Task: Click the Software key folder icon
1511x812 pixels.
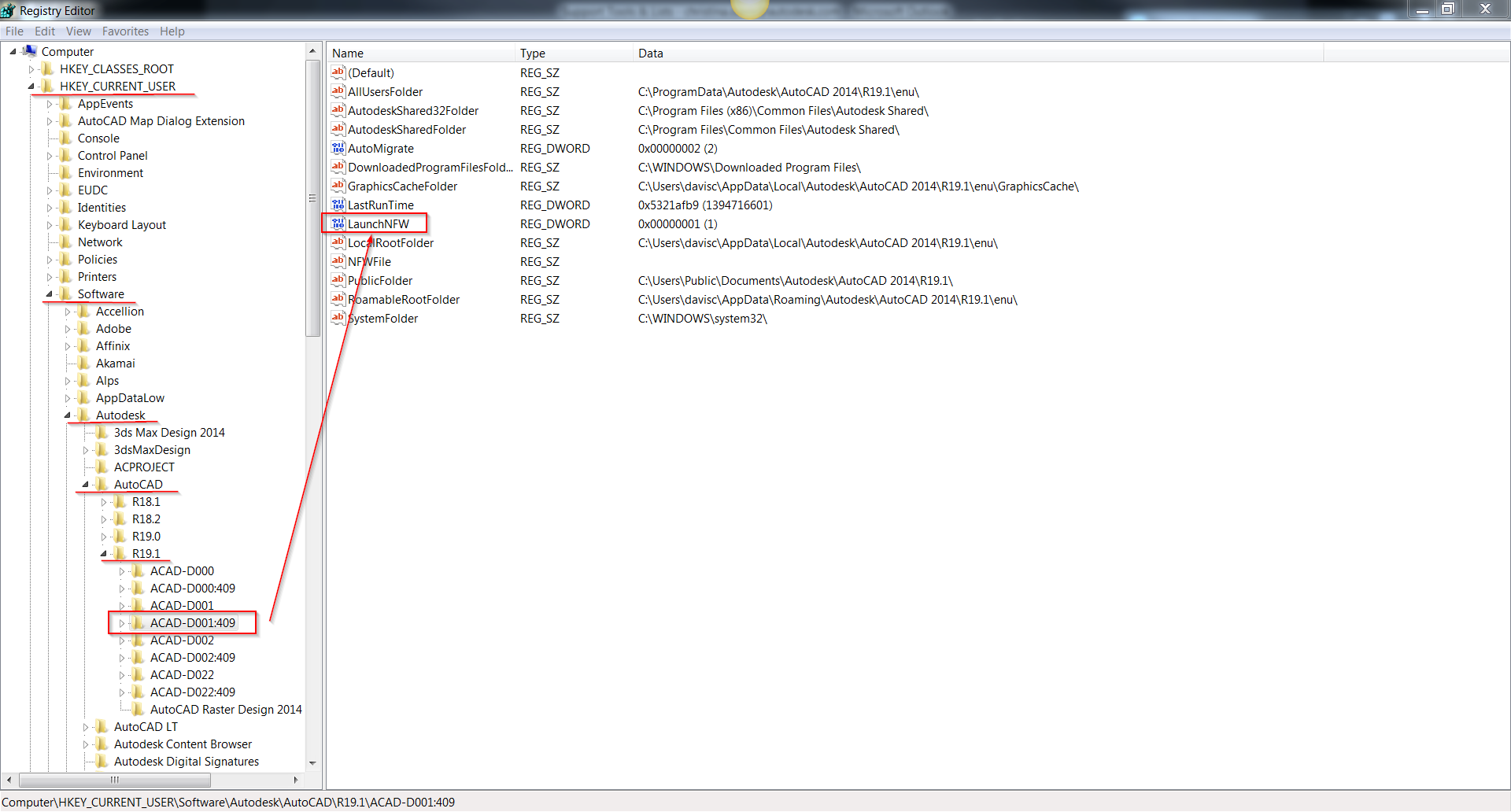Action: point(66,293)
